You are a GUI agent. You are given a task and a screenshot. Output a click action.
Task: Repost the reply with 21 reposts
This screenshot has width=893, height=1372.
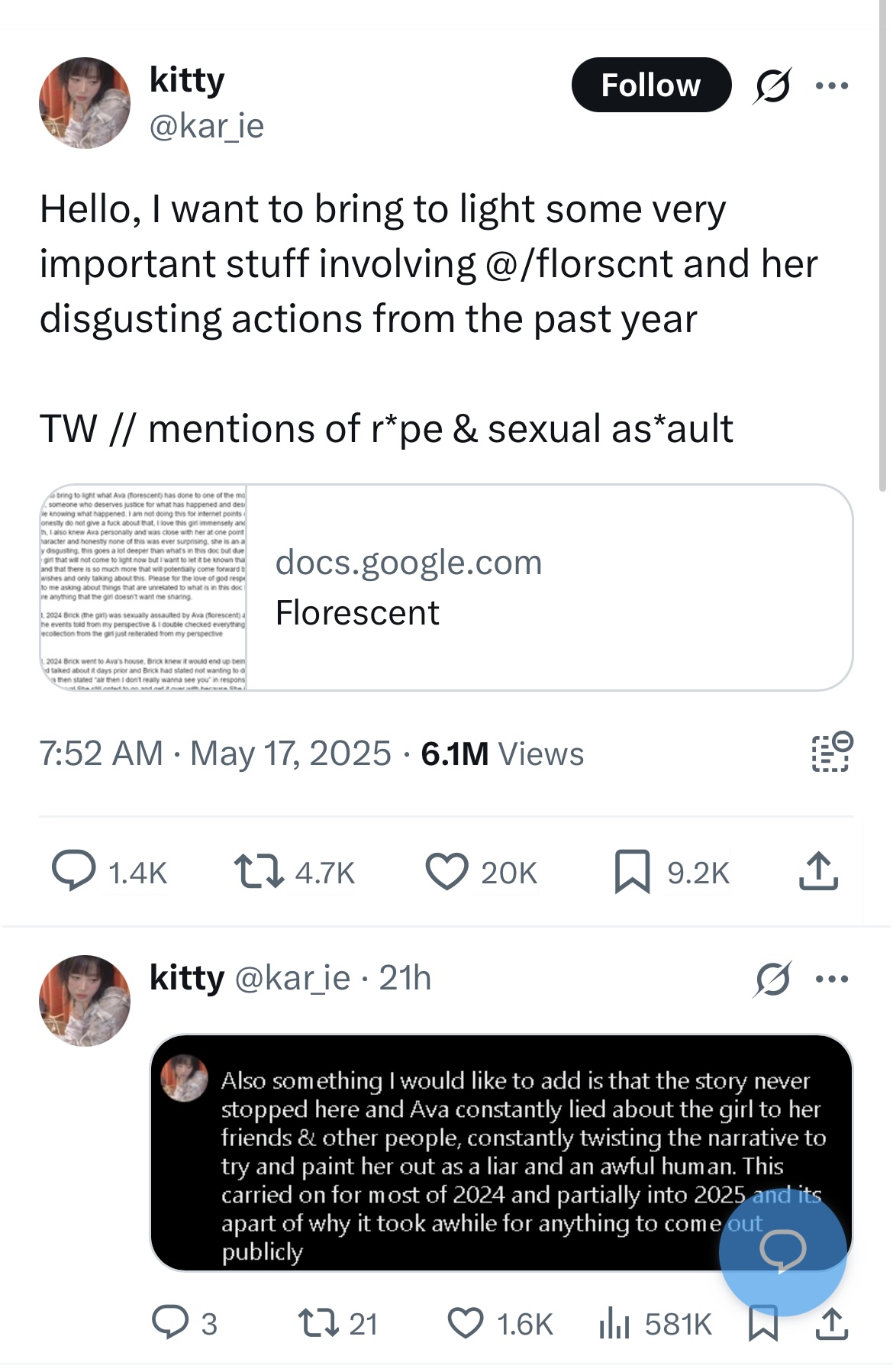[337, 1323]
